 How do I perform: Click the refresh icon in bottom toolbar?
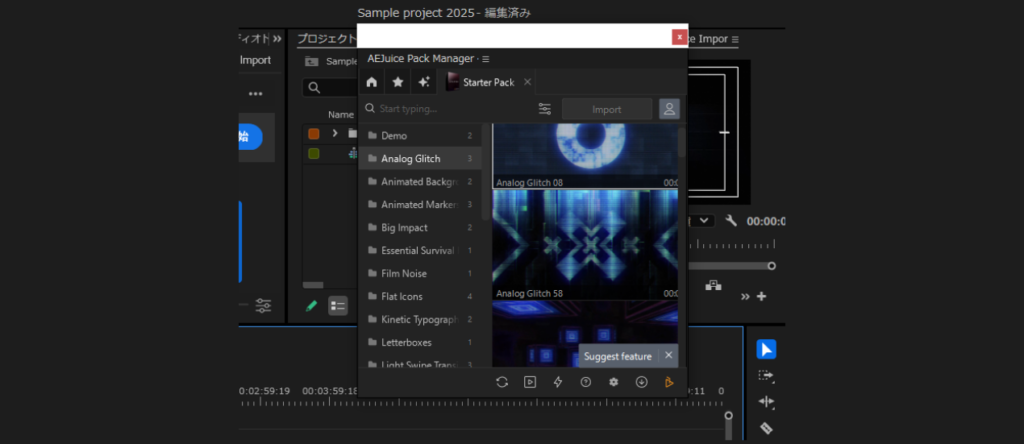point(502,381)
